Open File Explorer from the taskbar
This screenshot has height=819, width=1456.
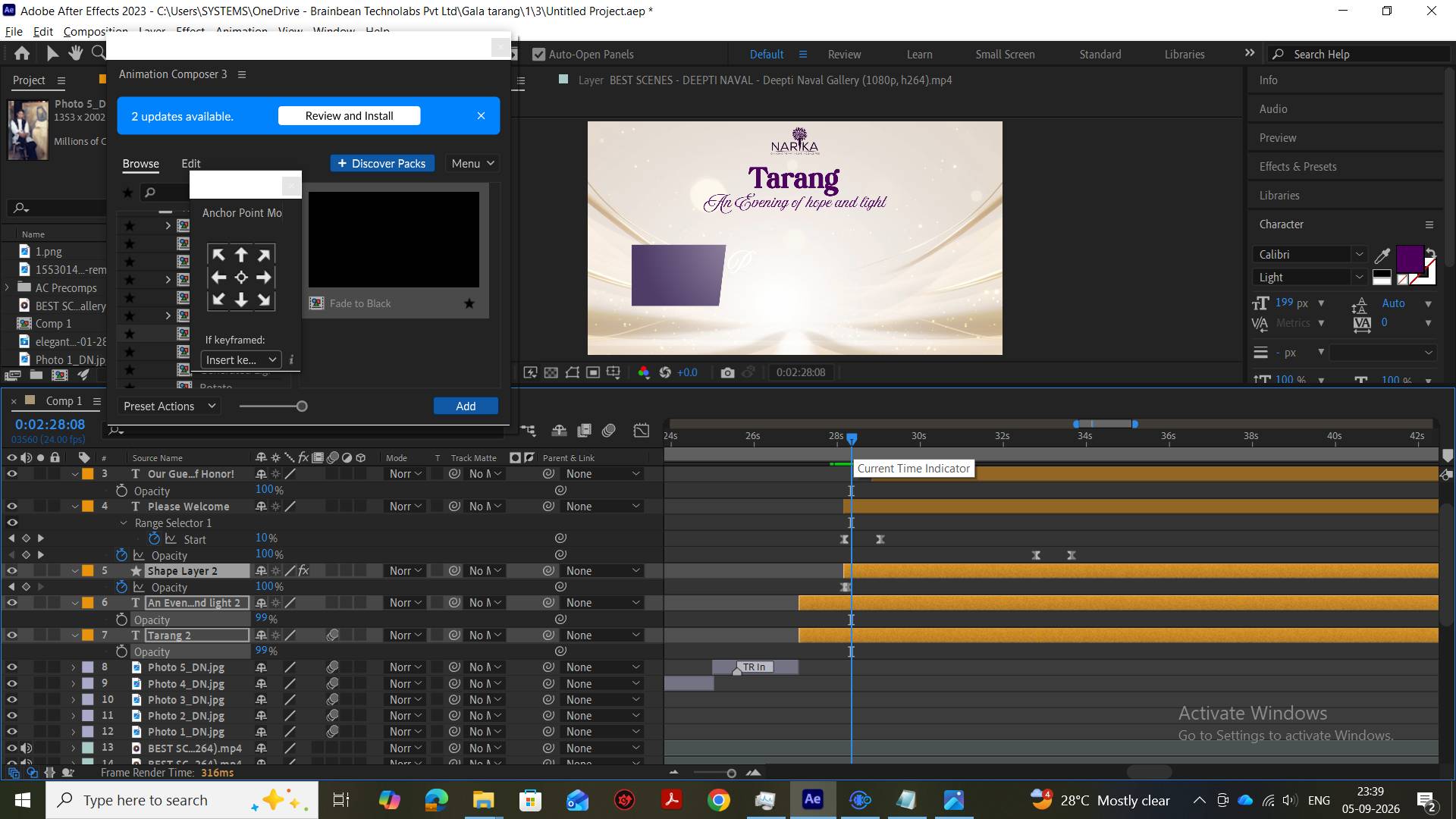coord(483,800)
